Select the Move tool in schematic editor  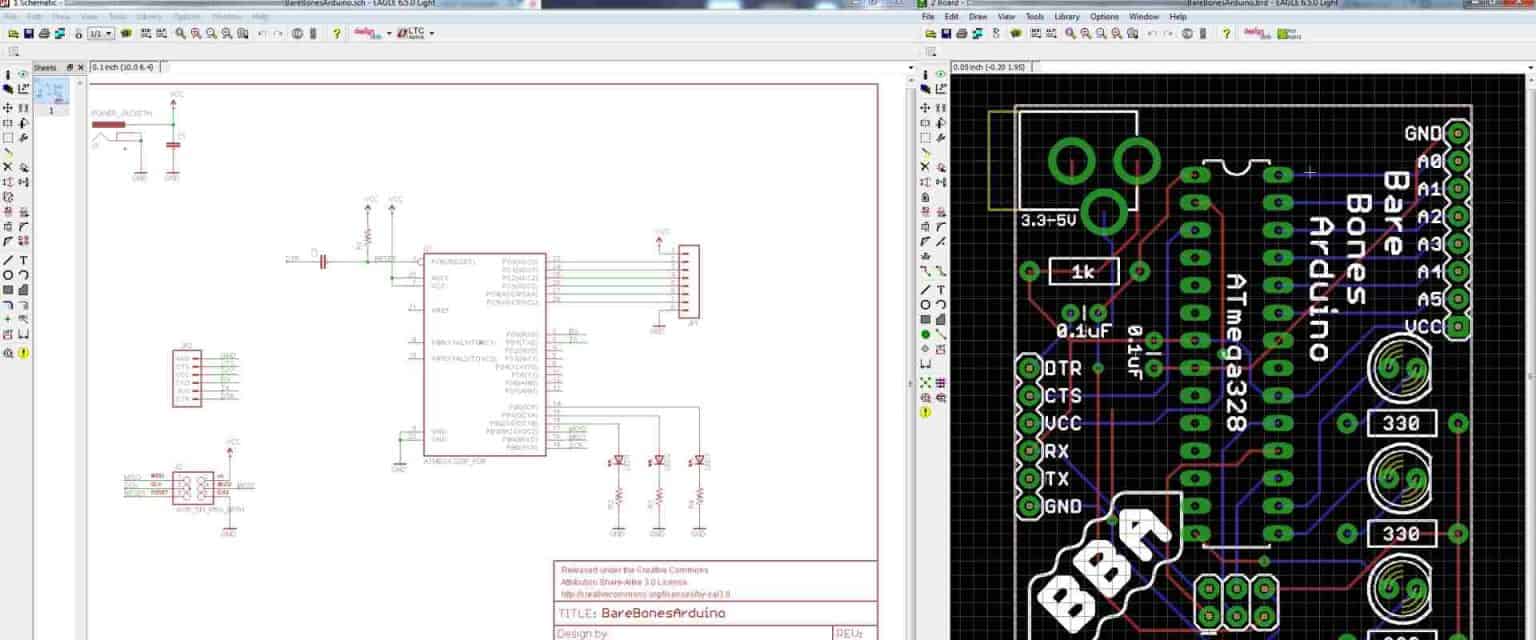8,107
